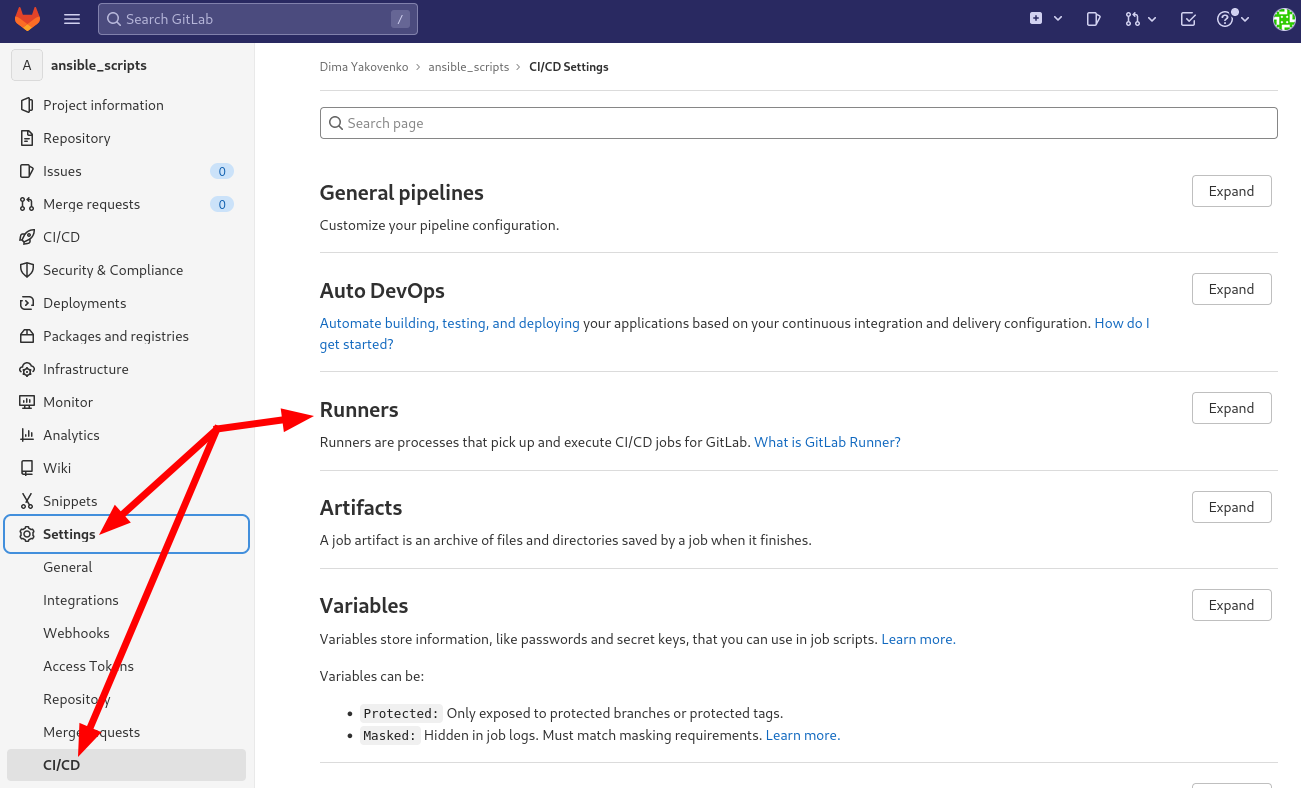1301x788 pixels.
Task: Open the create new plus dropdown
Action: pos(1045,19)
